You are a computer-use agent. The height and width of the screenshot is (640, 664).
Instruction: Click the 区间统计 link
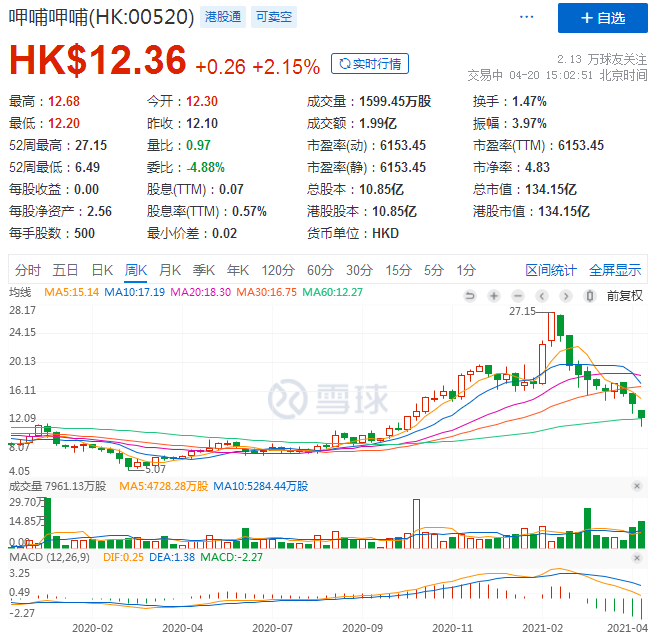[551, 270]
